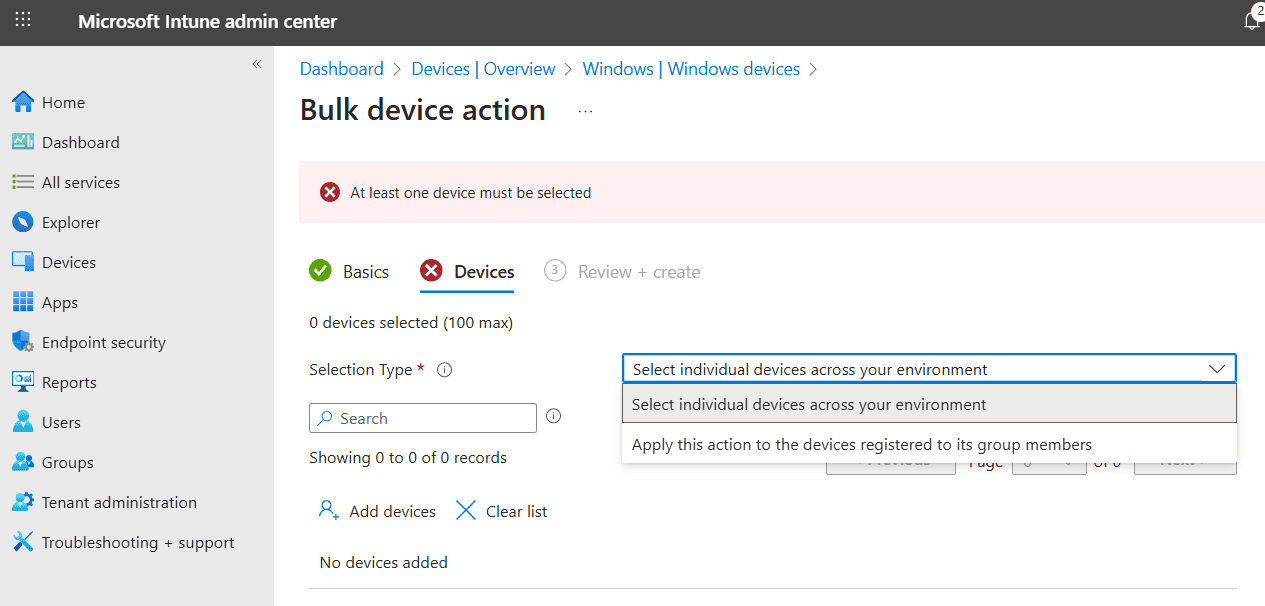Go to Home in sidebar
The image size is (1265, 606).
point(63,102)
